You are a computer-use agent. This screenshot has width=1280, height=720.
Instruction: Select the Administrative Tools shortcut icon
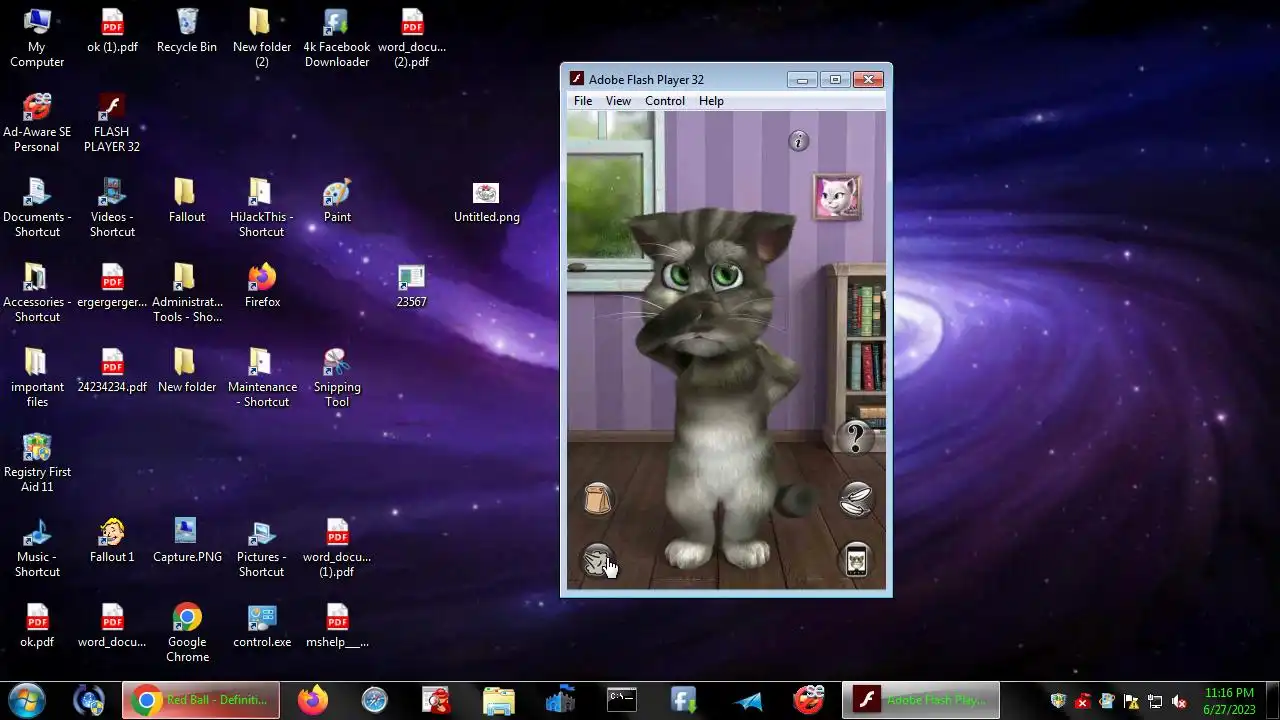tap(187, 293)
